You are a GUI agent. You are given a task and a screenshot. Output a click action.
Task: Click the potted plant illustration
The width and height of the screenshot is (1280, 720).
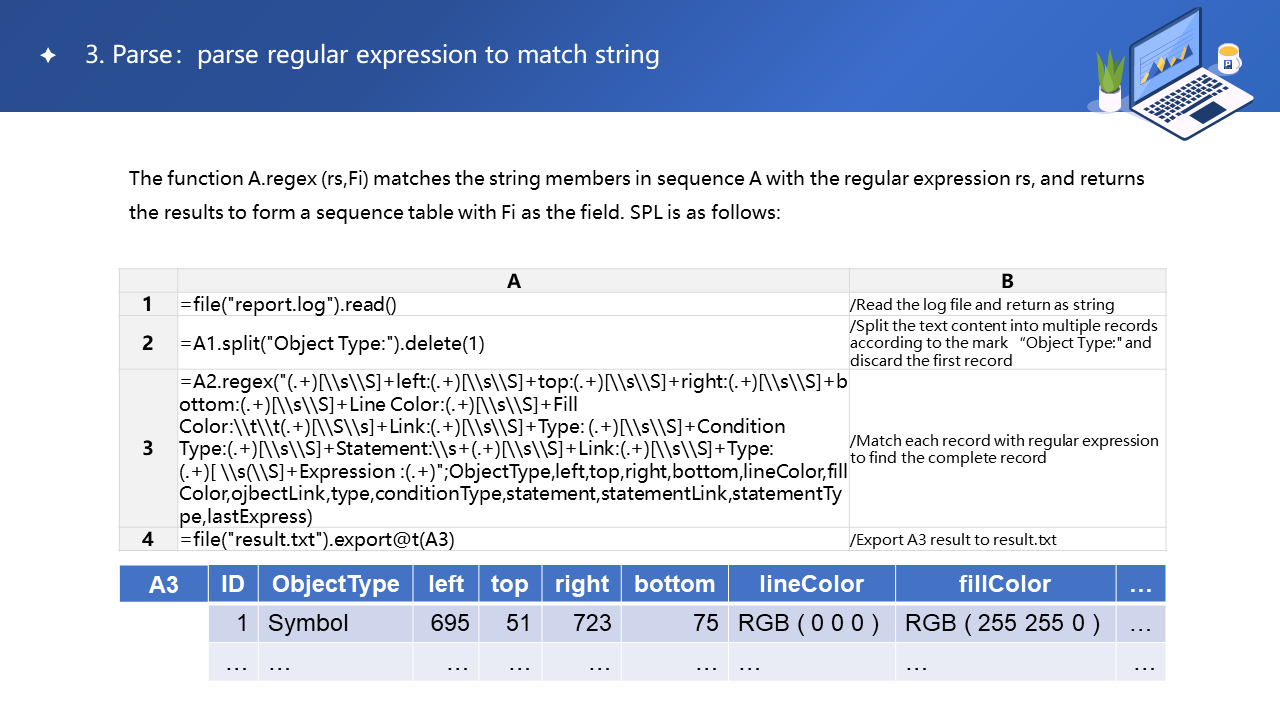click(1109, 80)
